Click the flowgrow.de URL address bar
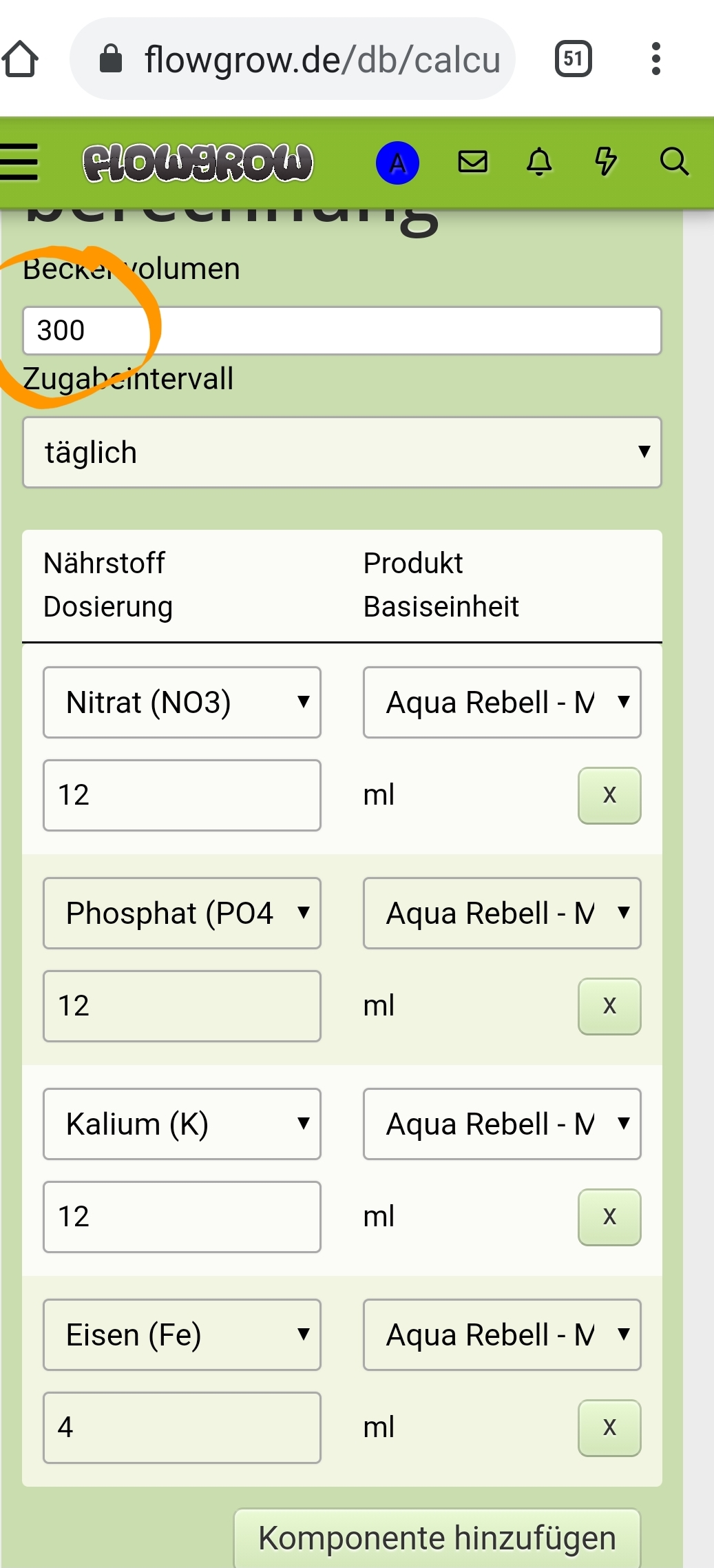The image size is (714, 1568). [303, 59]
